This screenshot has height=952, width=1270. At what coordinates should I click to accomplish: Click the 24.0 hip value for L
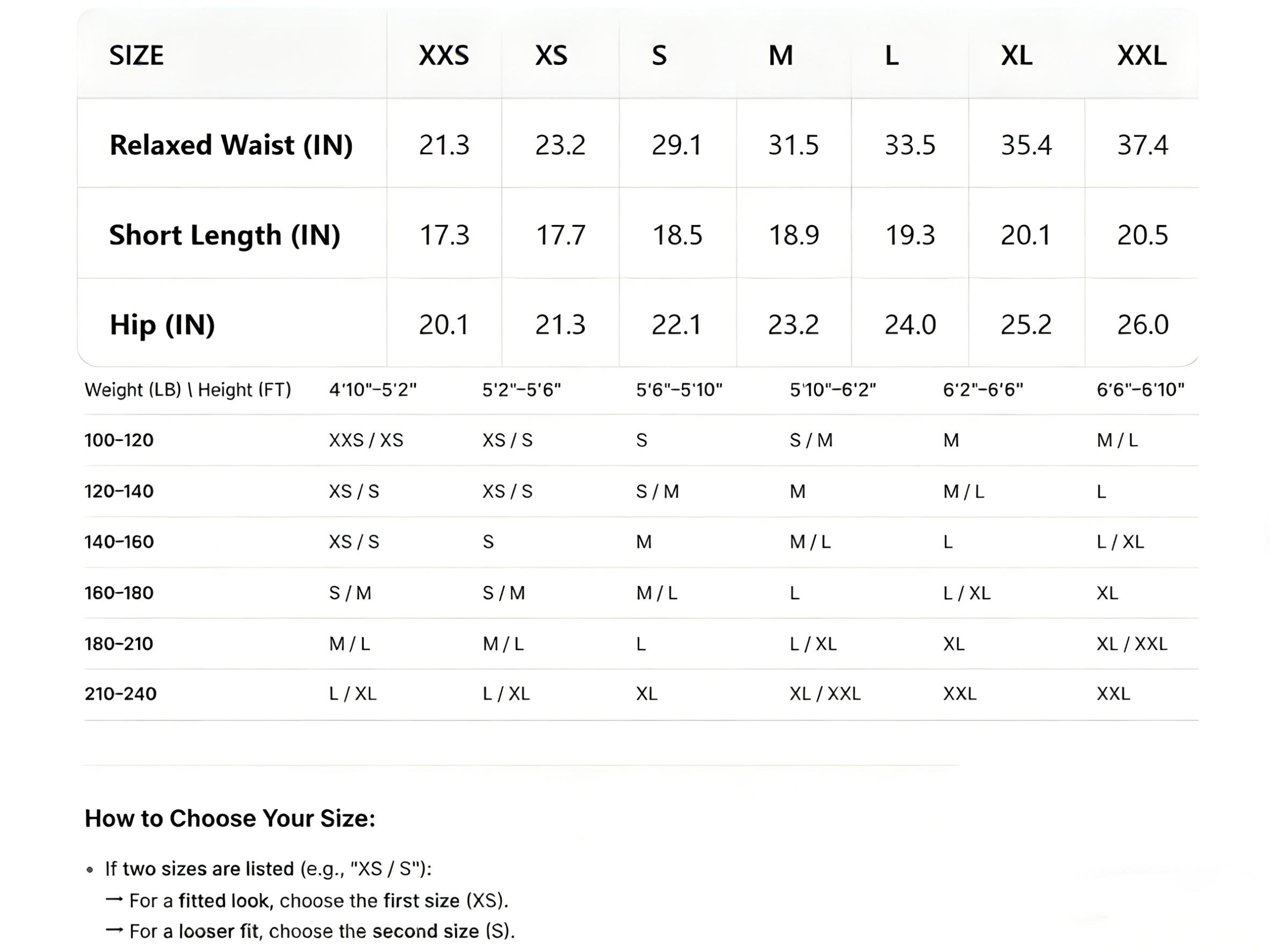[x=910, y=325]
